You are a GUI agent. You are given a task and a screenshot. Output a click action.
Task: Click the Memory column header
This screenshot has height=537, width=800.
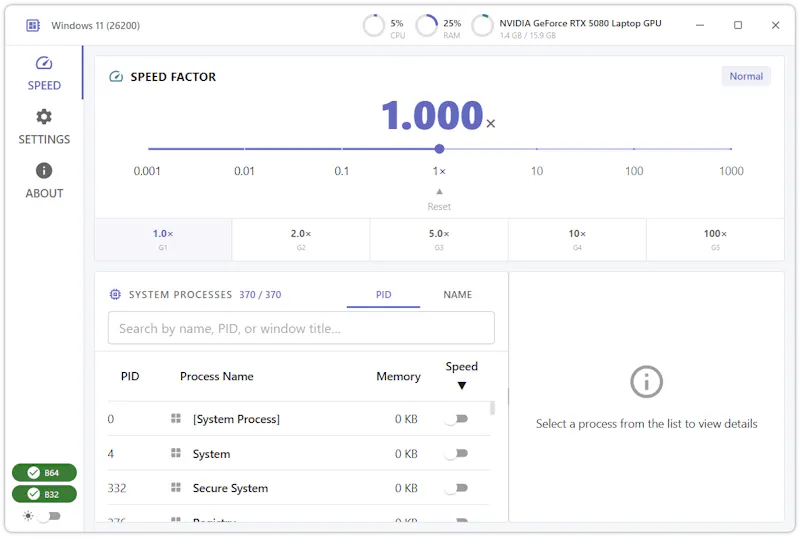[398, 376]
